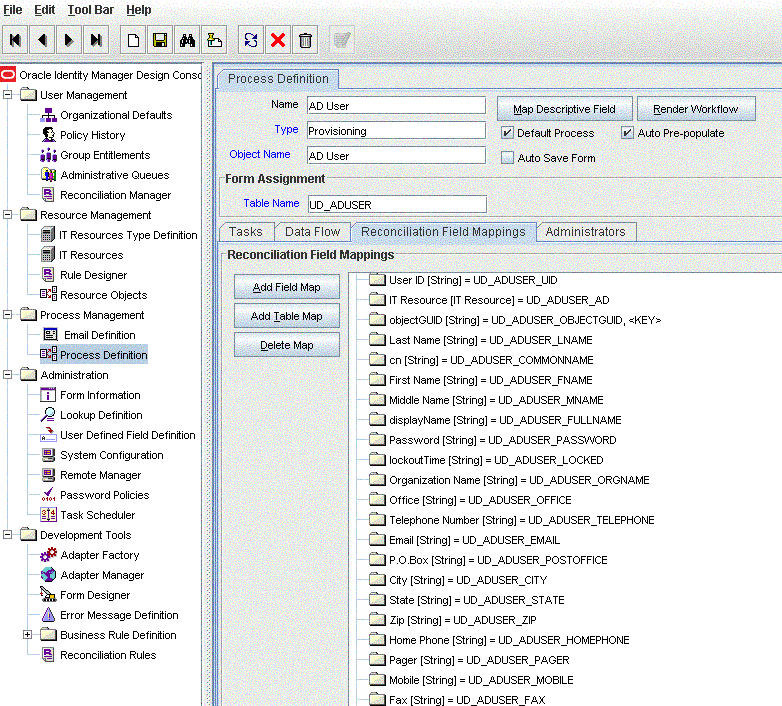782x706 pixels.
Task: Click the Adapter Factory gears icon
Action: tap(48, 555)
